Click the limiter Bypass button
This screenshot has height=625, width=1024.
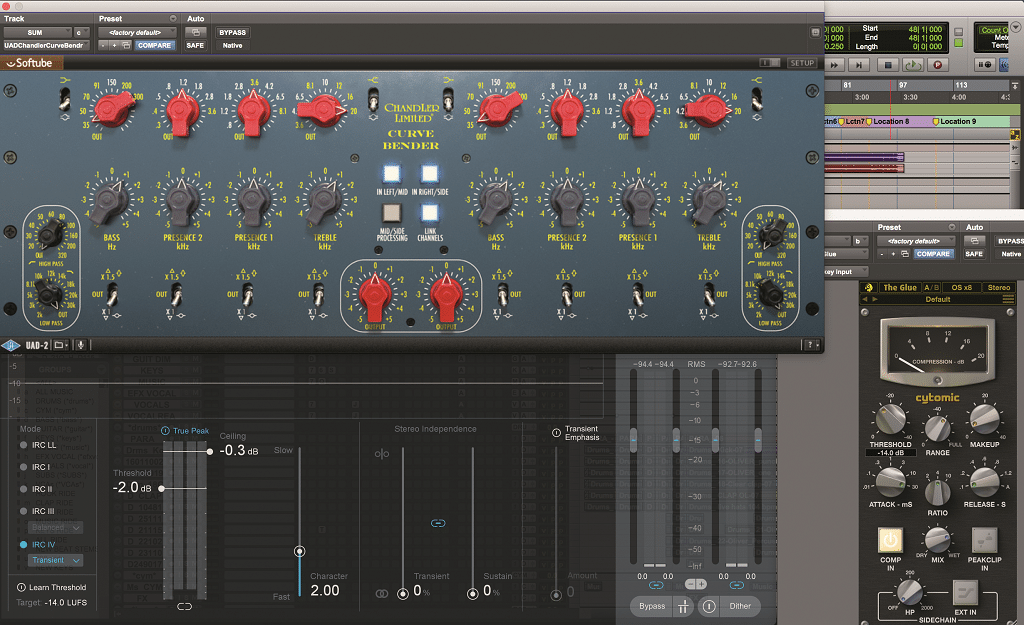(x=652, y=607)
